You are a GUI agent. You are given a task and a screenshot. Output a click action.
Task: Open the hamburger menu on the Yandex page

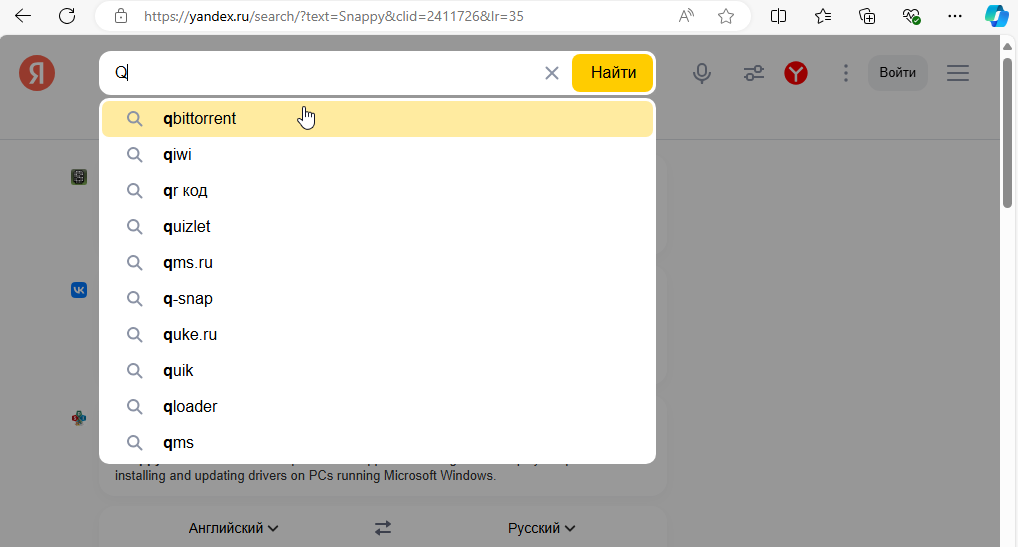click(x=958, y=73)
